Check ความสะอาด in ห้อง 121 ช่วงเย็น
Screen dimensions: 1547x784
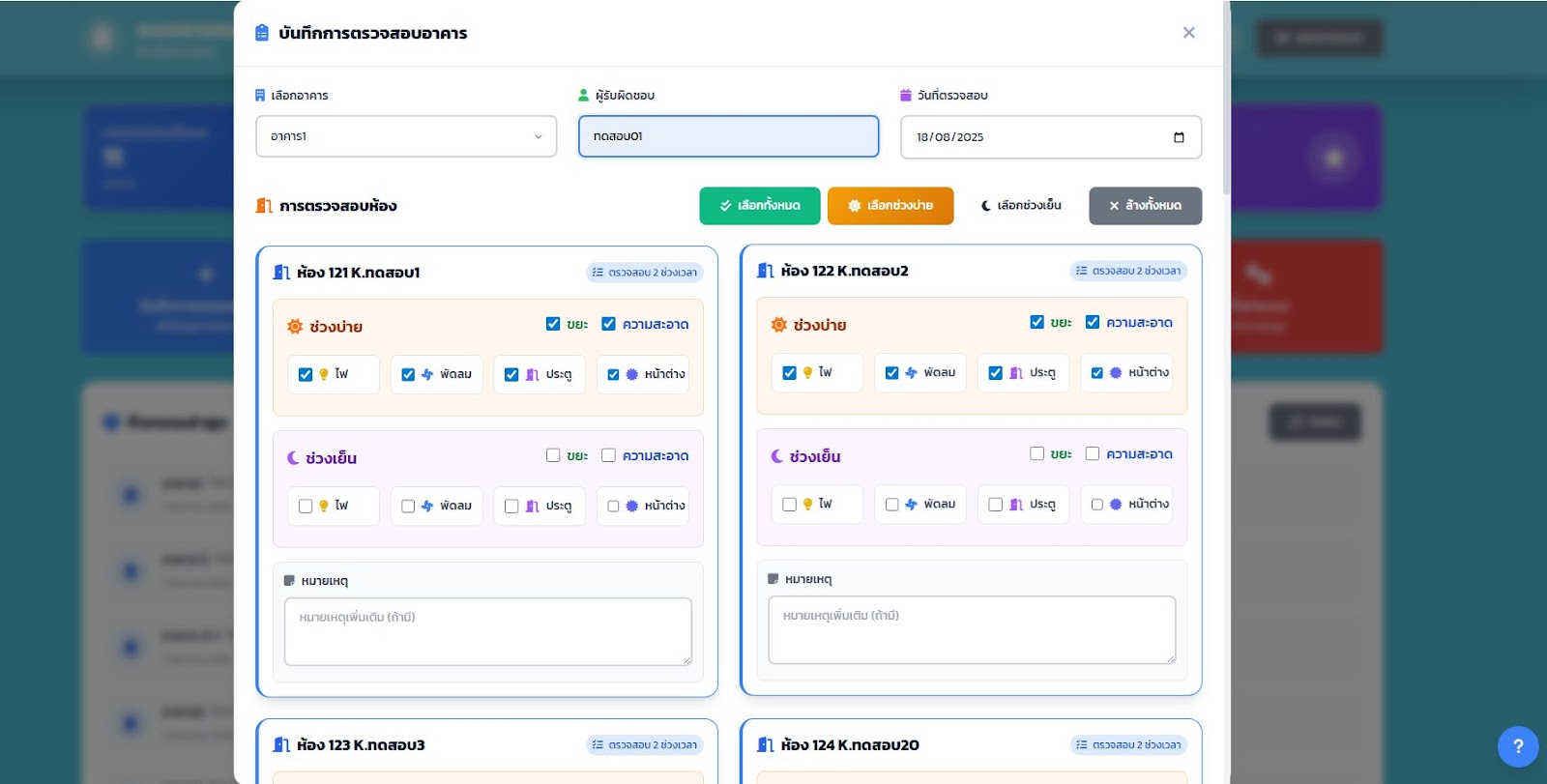tap(608, 455)
